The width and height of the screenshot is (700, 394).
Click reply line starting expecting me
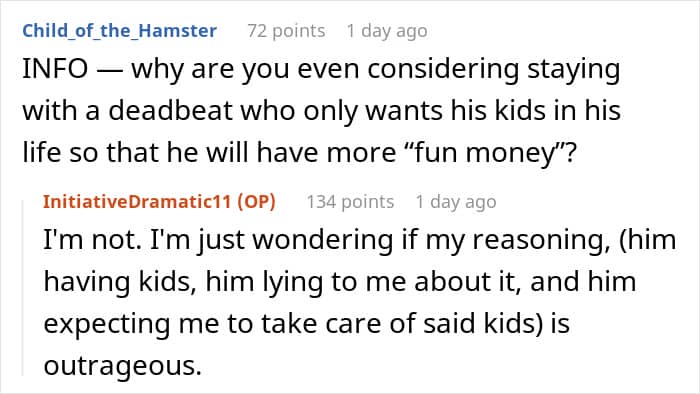[307, 324]
